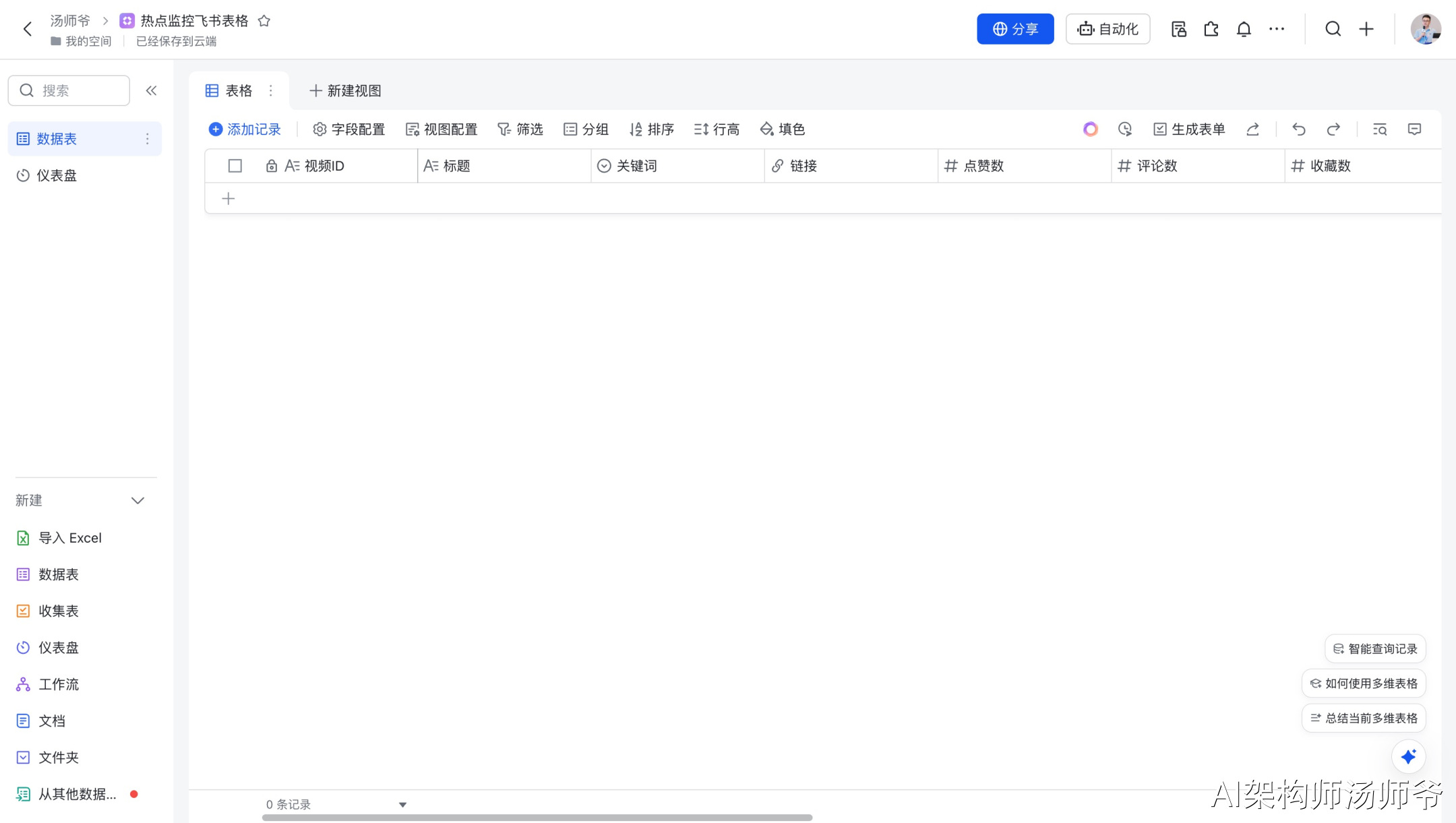
Task: Collapse the 新建 section chevron
Action: [x=138, y=500]
